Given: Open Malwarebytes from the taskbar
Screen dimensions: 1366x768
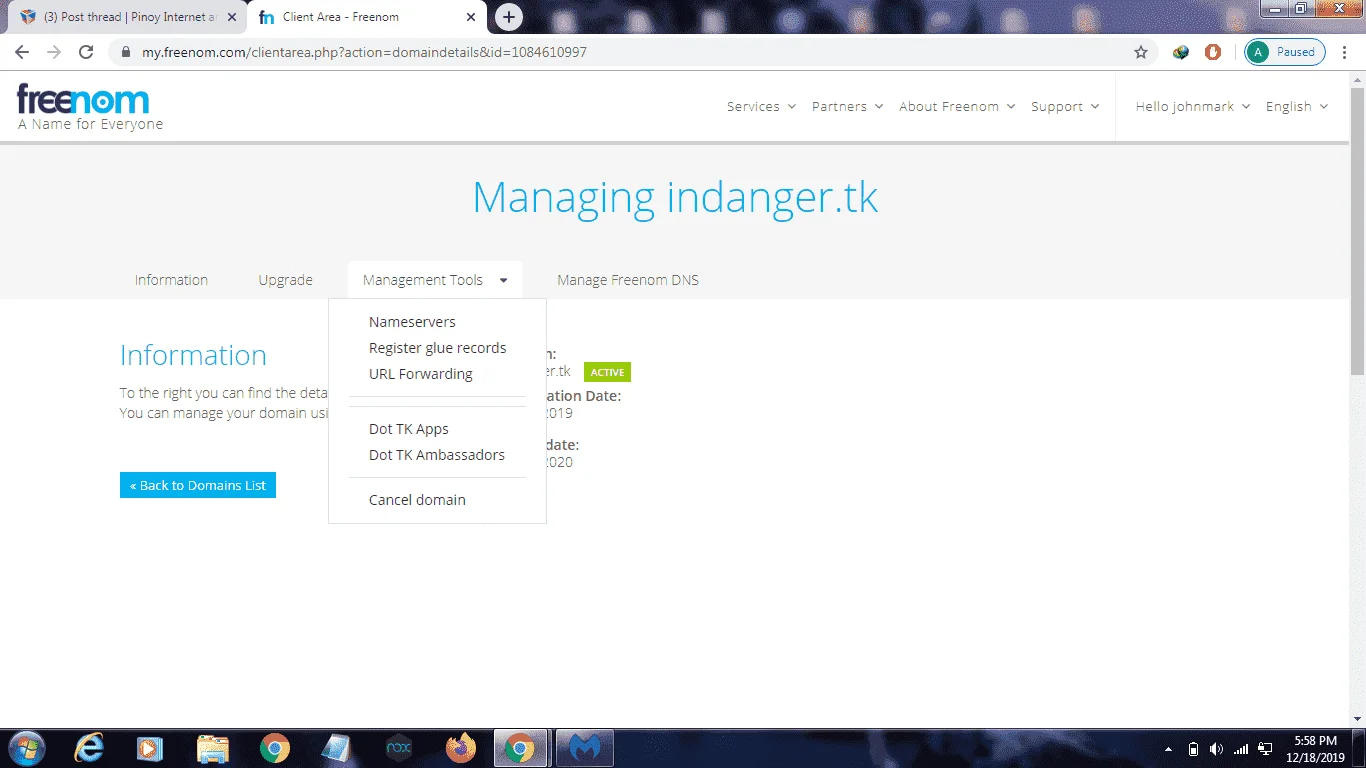Looking at the screenshot, I should 585,748.
